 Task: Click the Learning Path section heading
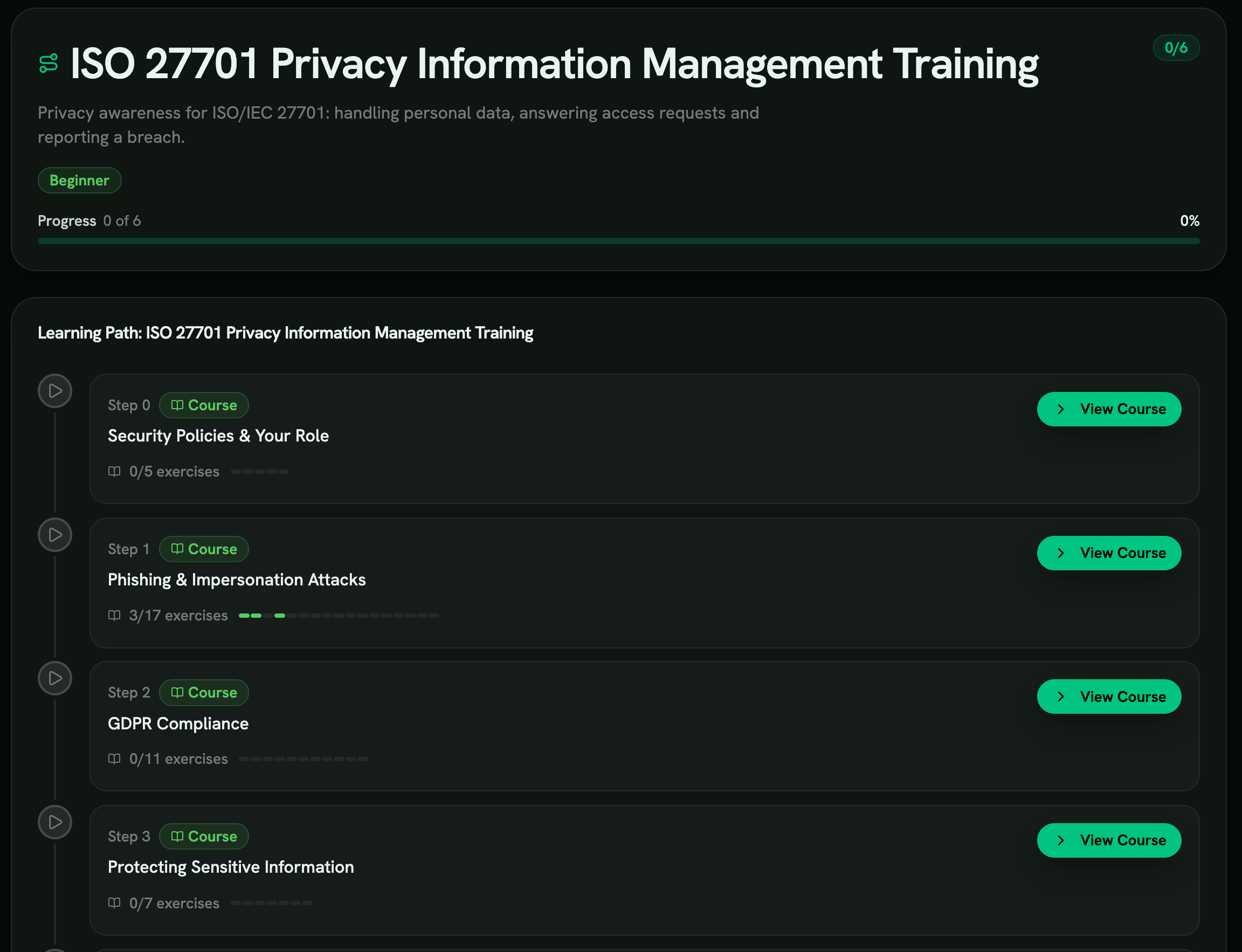(x=286, y=333)
